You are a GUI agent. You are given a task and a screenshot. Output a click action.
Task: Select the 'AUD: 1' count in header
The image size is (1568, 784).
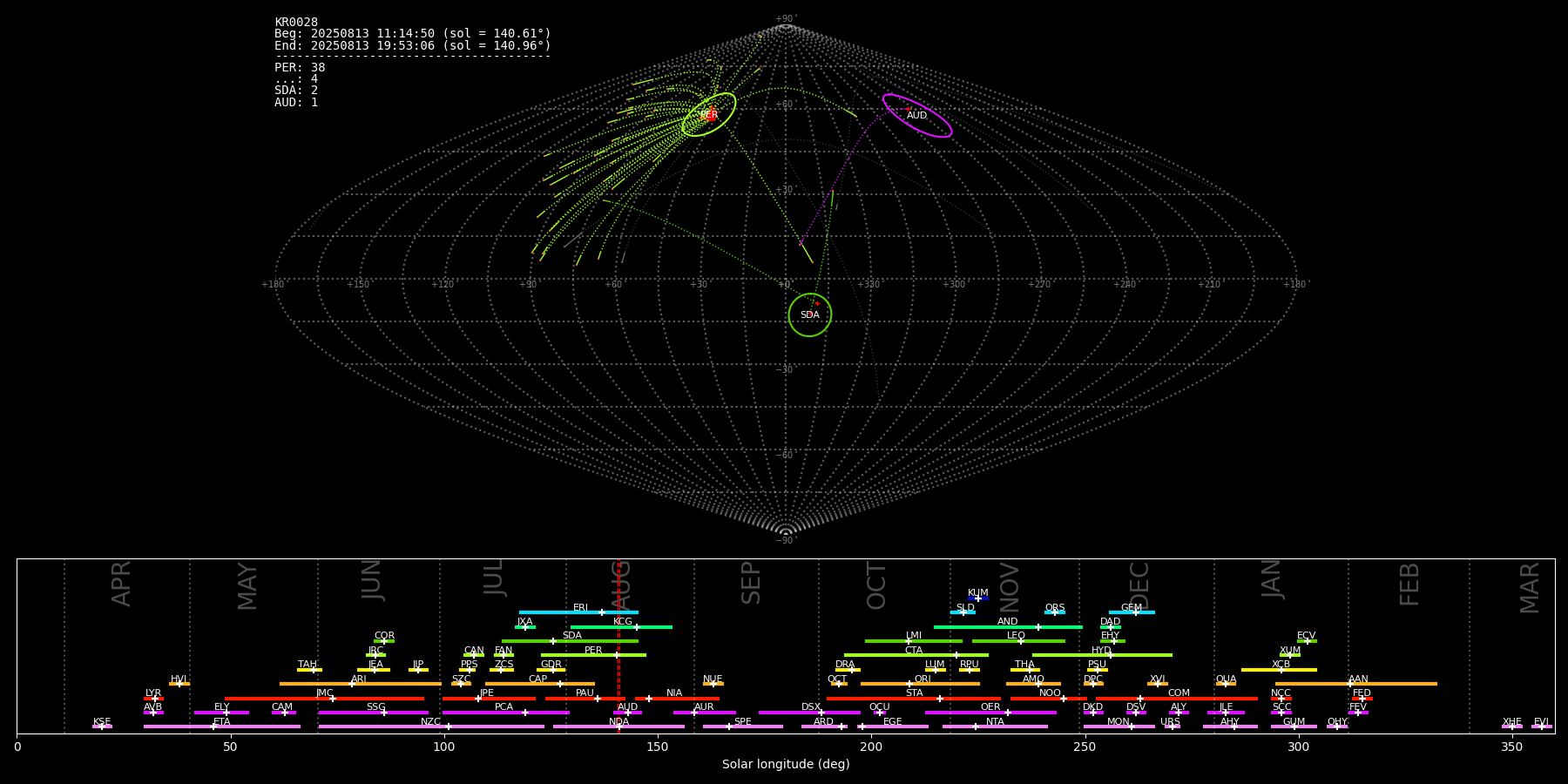tap(296, 103)
